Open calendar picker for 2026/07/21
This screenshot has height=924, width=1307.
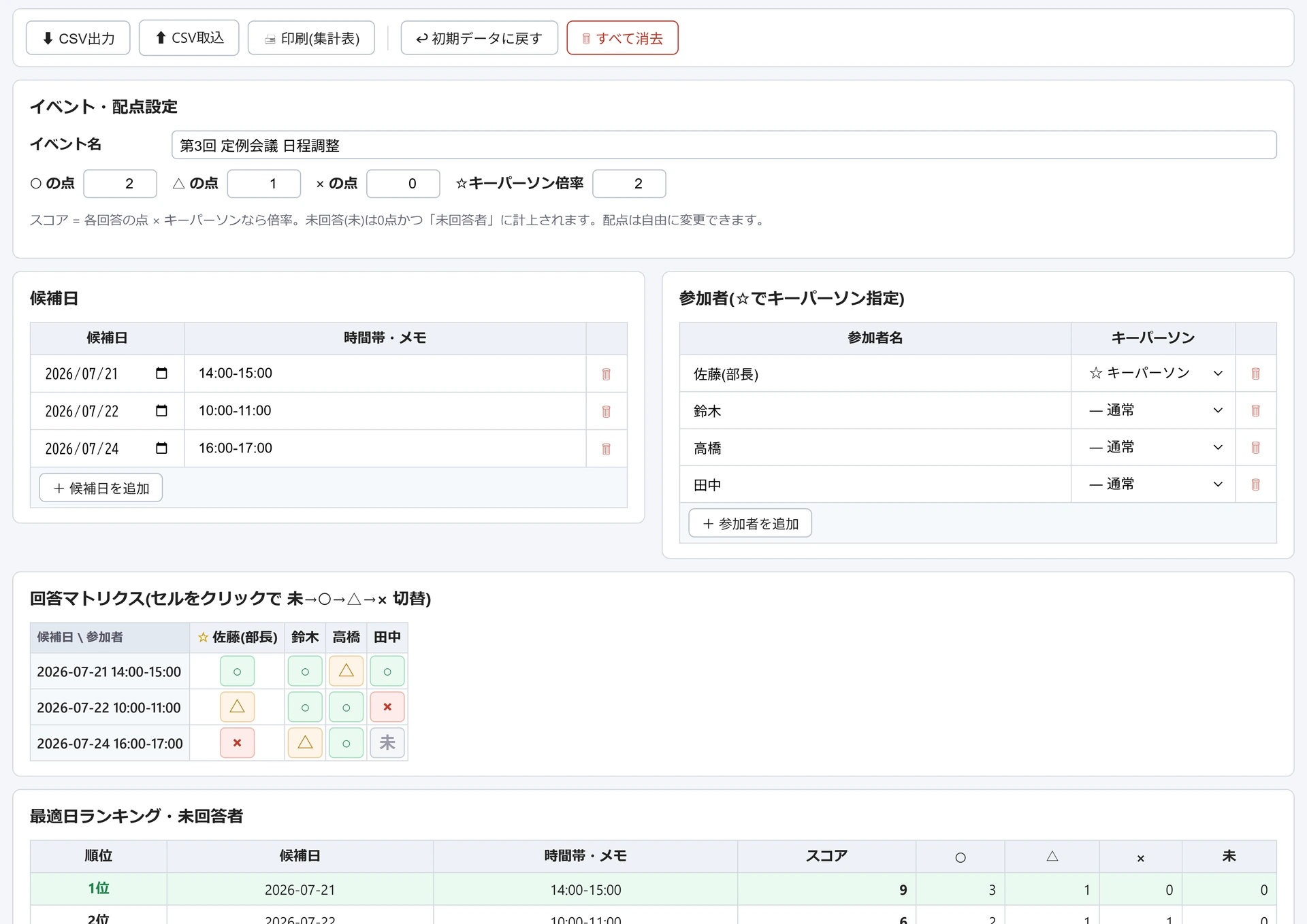[161, 373]
